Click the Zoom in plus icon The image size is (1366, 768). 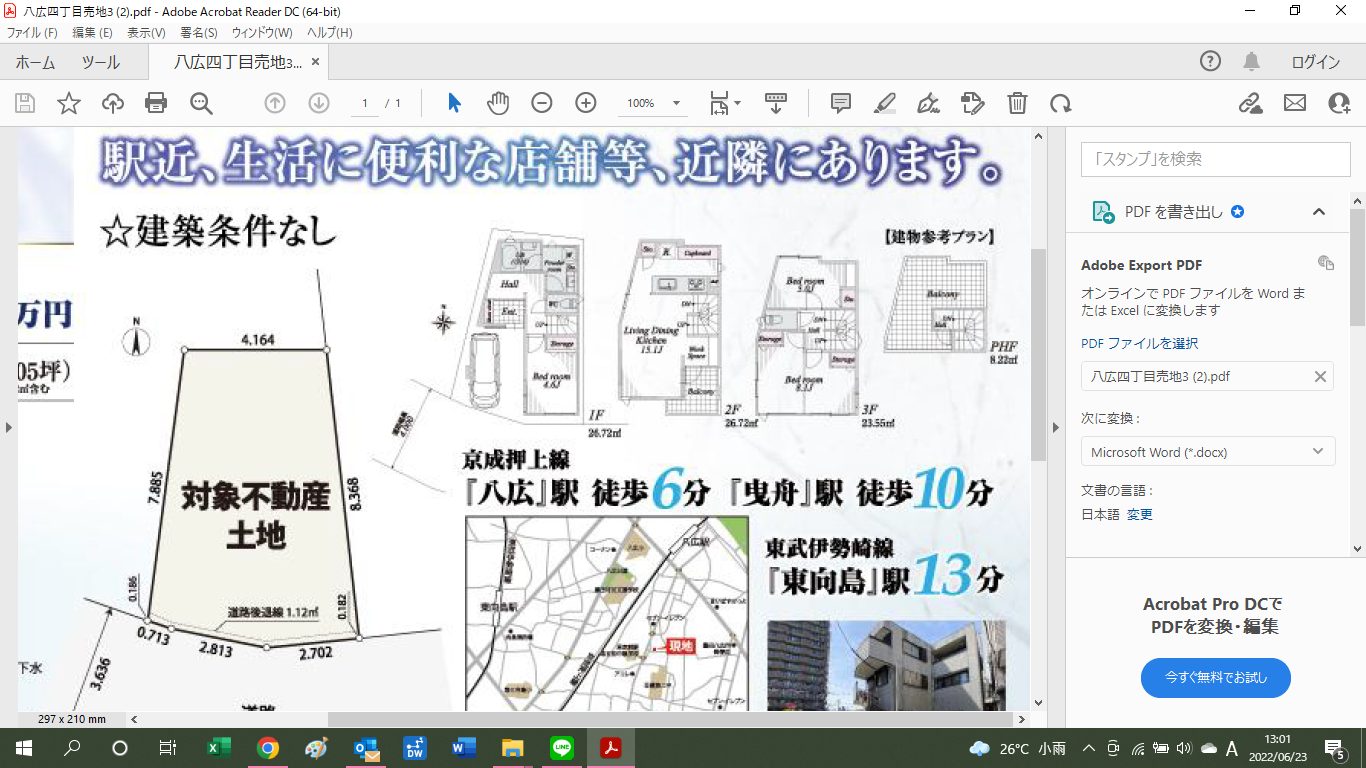[x=586, y=103]
